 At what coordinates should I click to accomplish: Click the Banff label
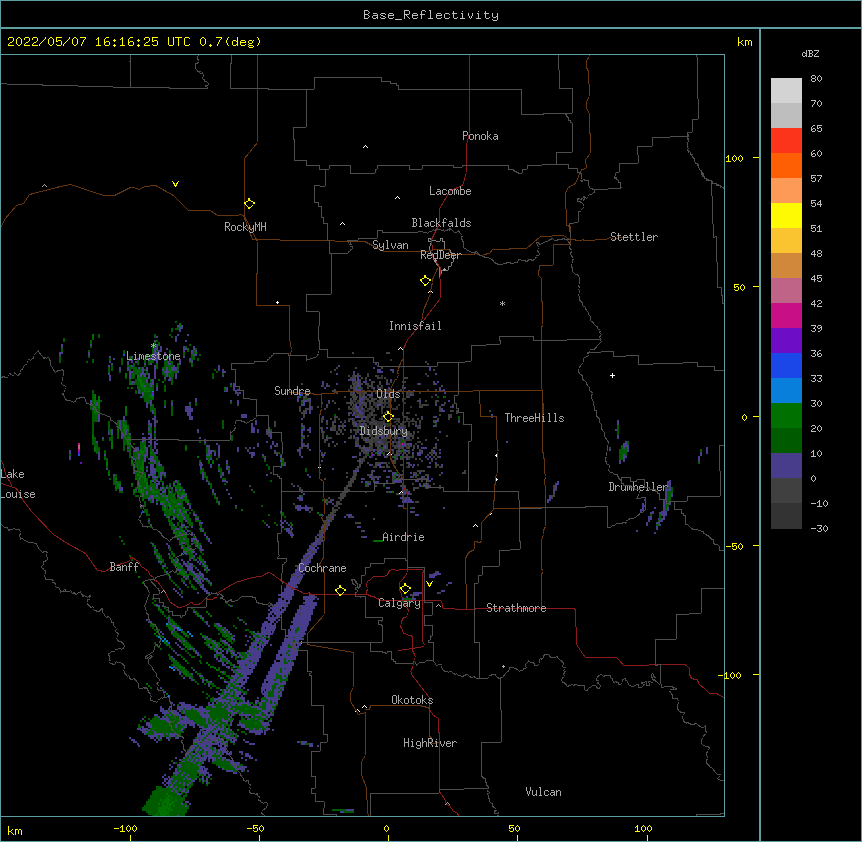pyautogui.click(x=124, y=567)
